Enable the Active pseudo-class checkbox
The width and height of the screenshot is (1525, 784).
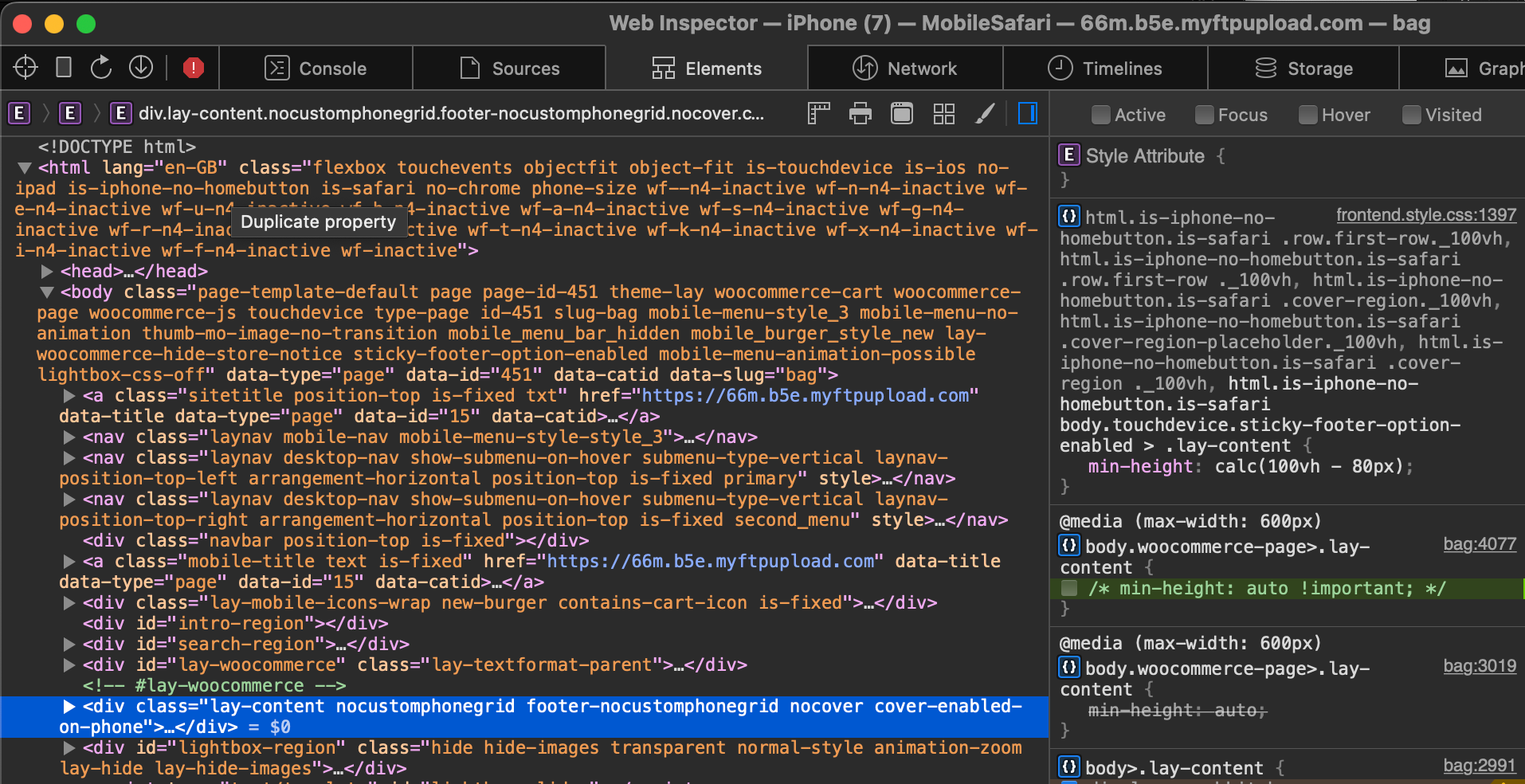pyautogui.click(x=1100, y=115)
